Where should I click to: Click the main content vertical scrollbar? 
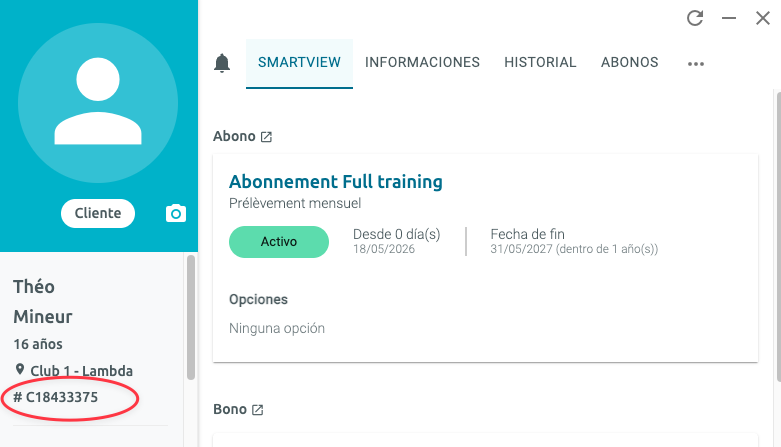(x=778, y=237)
